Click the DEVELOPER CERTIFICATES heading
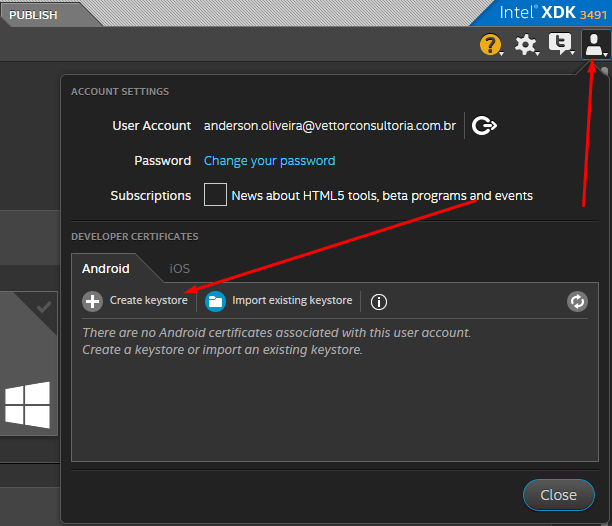This screenshot has width=612, height=526. tap(135, 236)
